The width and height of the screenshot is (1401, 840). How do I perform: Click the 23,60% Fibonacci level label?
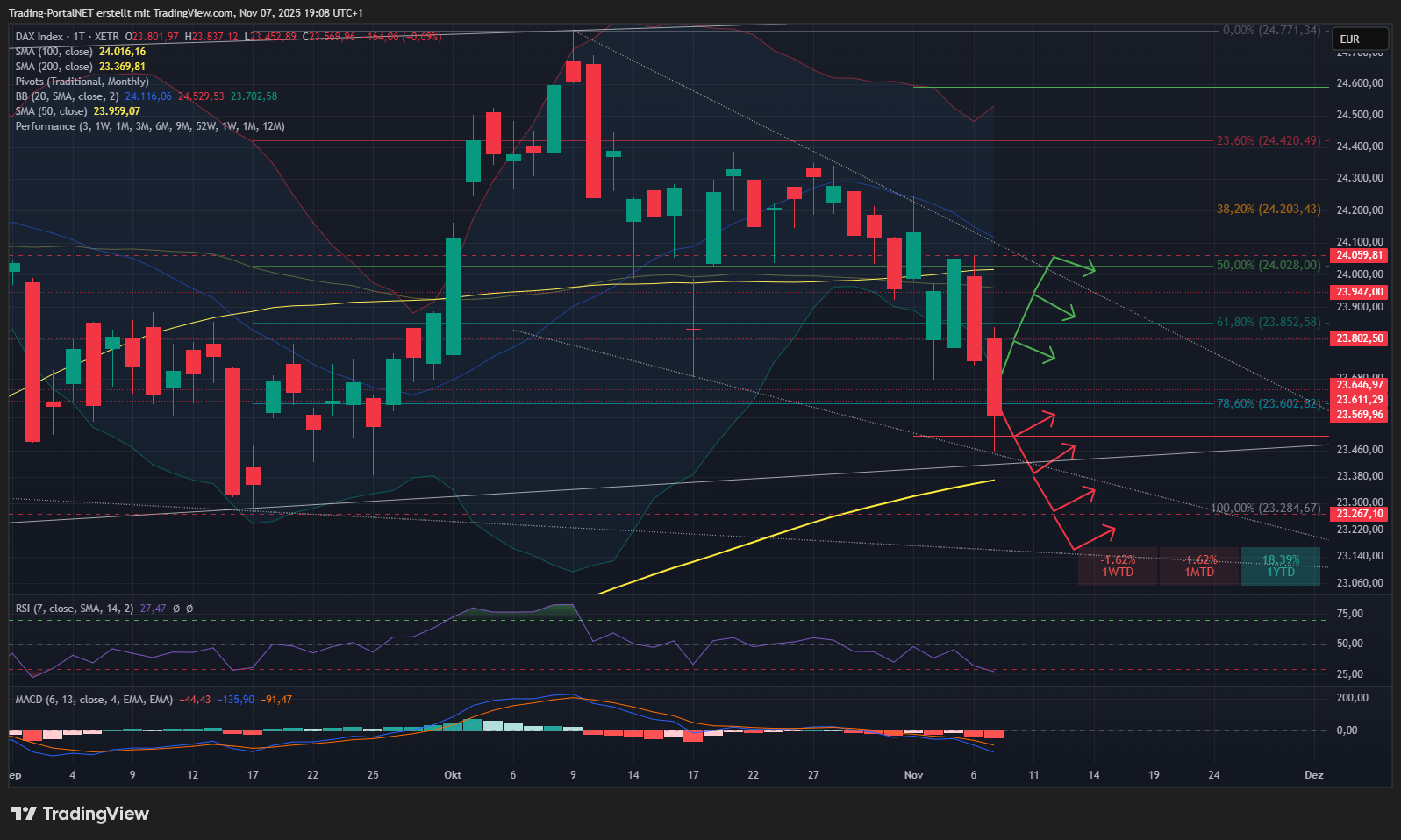1268,141
